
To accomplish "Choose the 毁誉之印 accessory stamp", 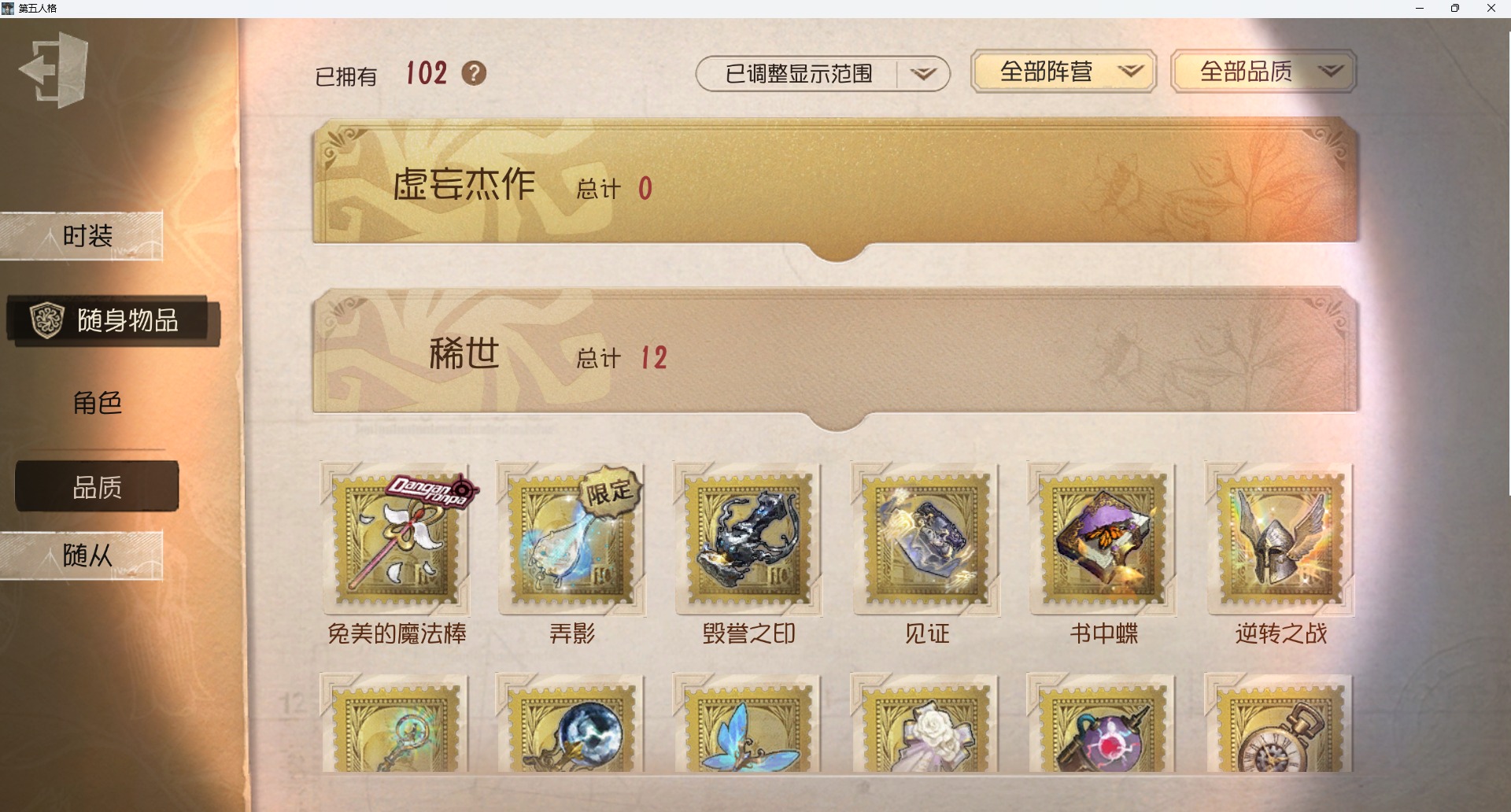I will pos(749,539).
